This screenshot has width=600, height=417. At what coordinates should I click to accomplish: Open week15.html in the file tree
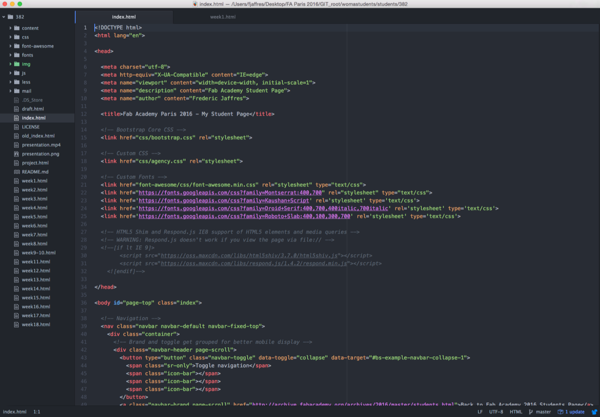pyautogui.click(x=36, y=298)
